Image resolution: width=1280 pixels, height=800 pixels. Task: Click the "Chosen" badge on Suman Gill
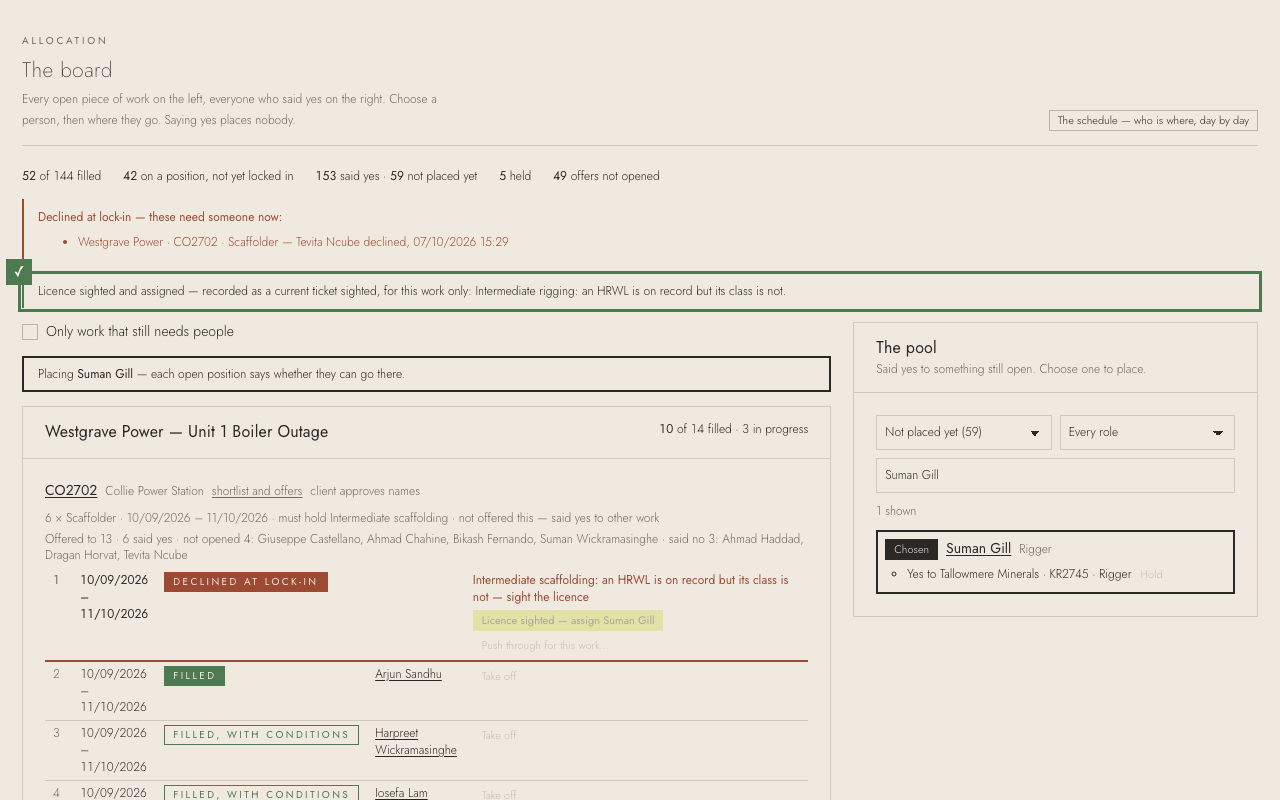911,549
